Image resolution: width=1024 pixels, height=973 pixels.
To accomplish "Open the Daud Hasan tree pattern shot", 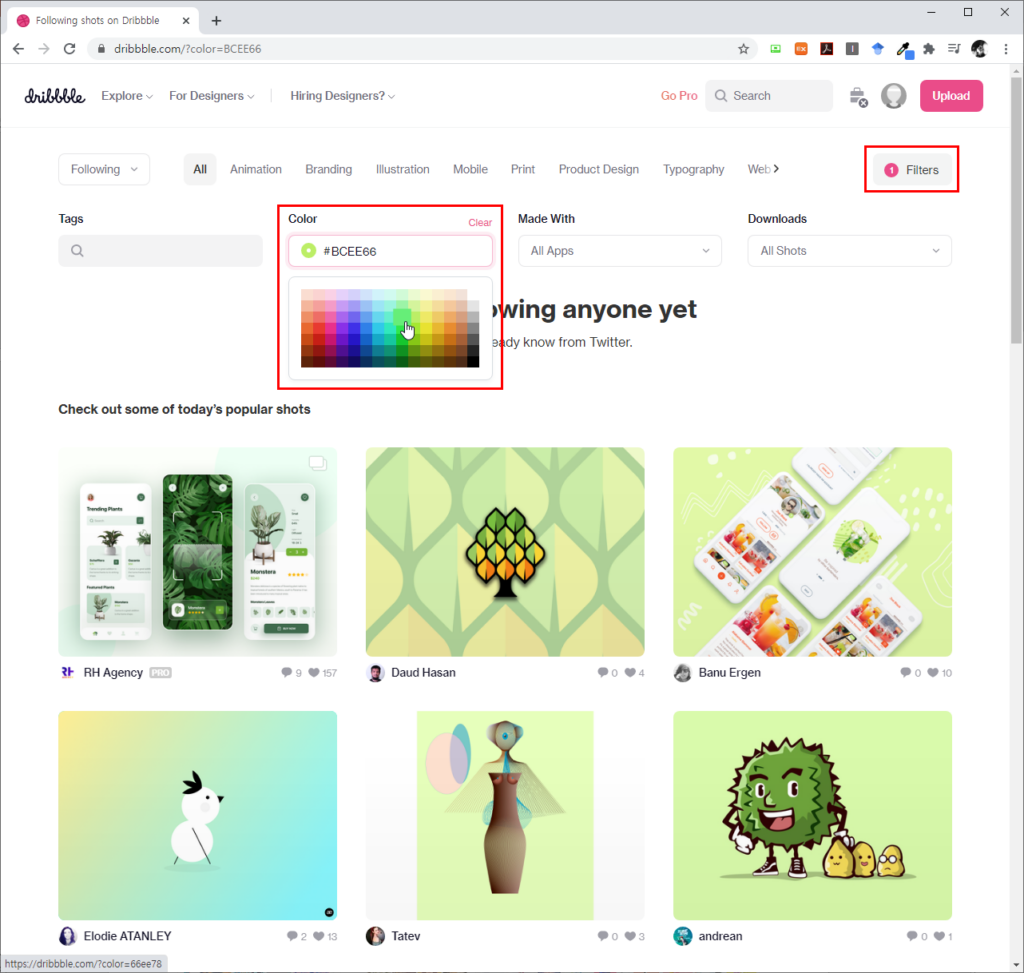I will tap(504, 551).
